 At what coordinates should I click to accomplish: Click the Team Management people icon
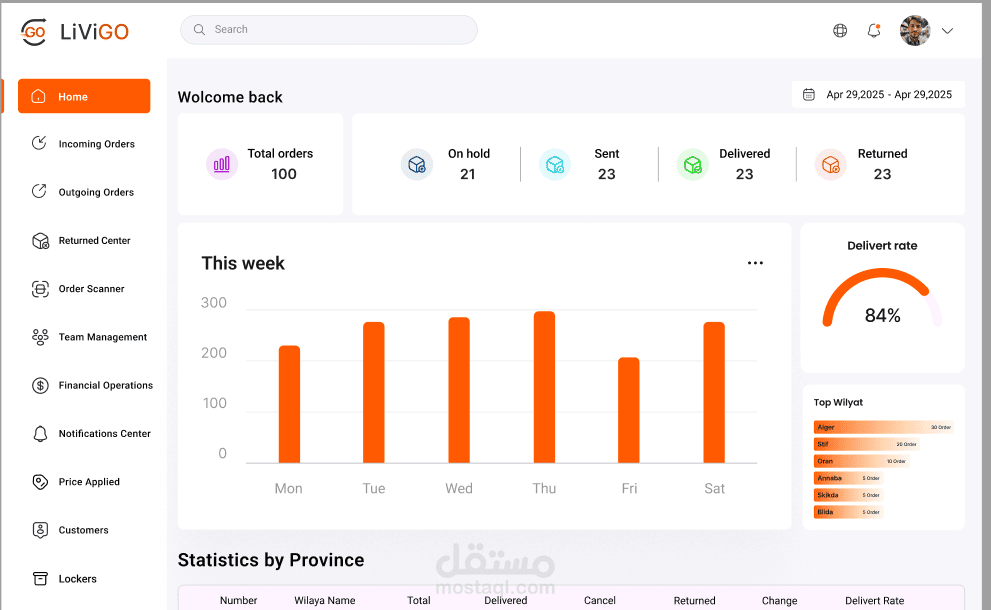coord(40,337)
